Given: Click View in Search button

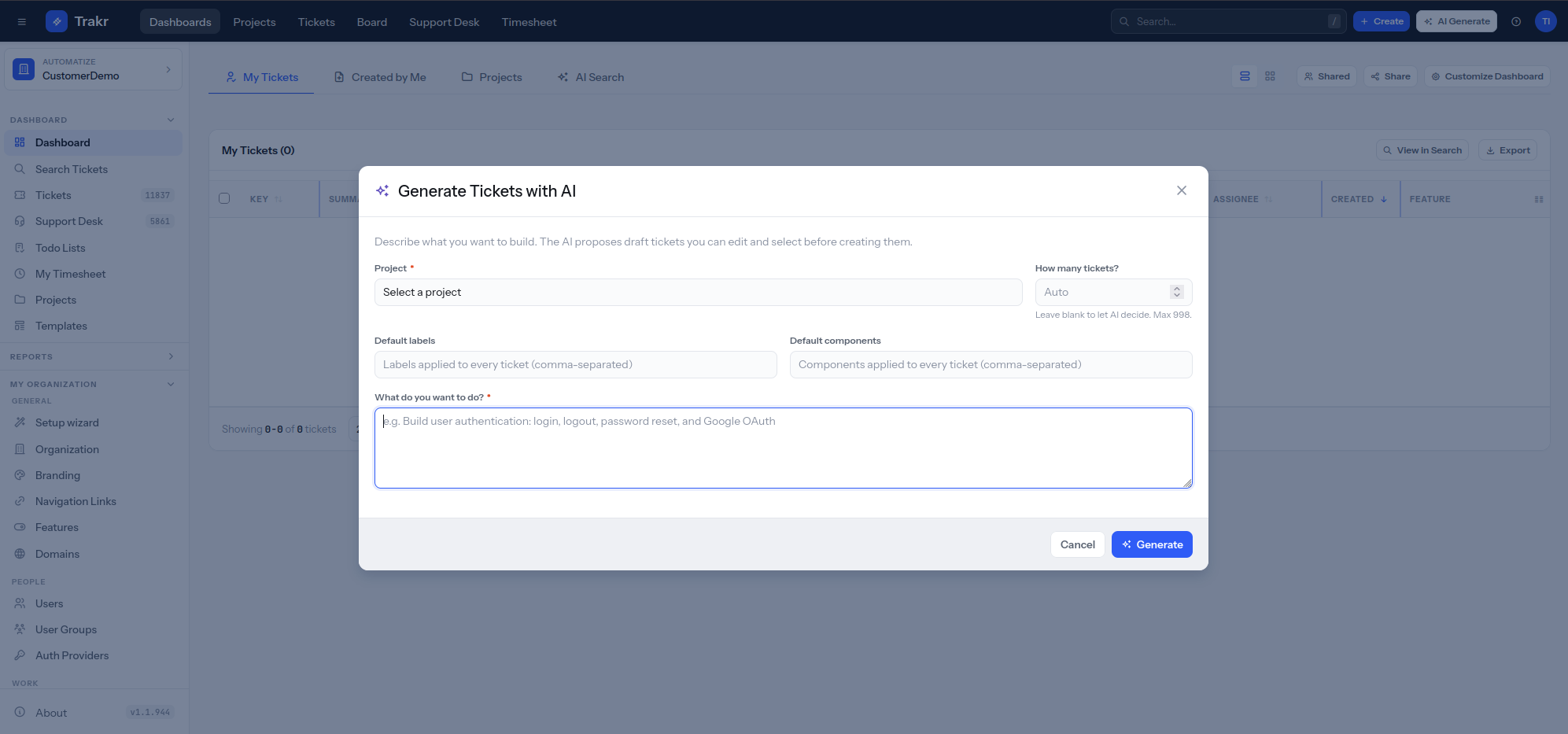Looking at the screenshot, I should coord(1422,150).
